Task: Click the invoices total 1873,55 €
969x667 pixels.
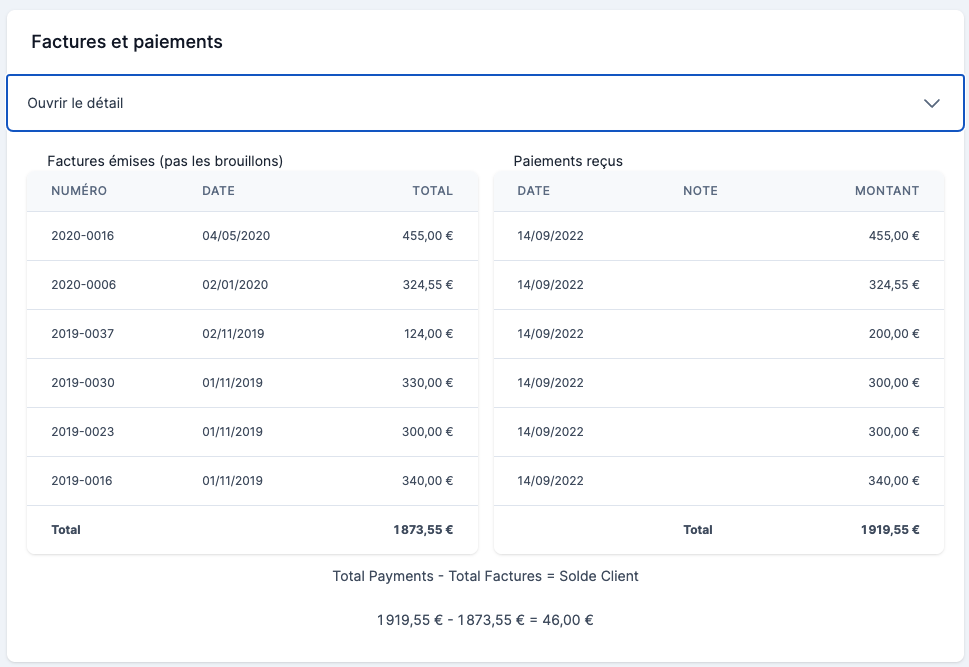Action: click(x=423, y=530)
